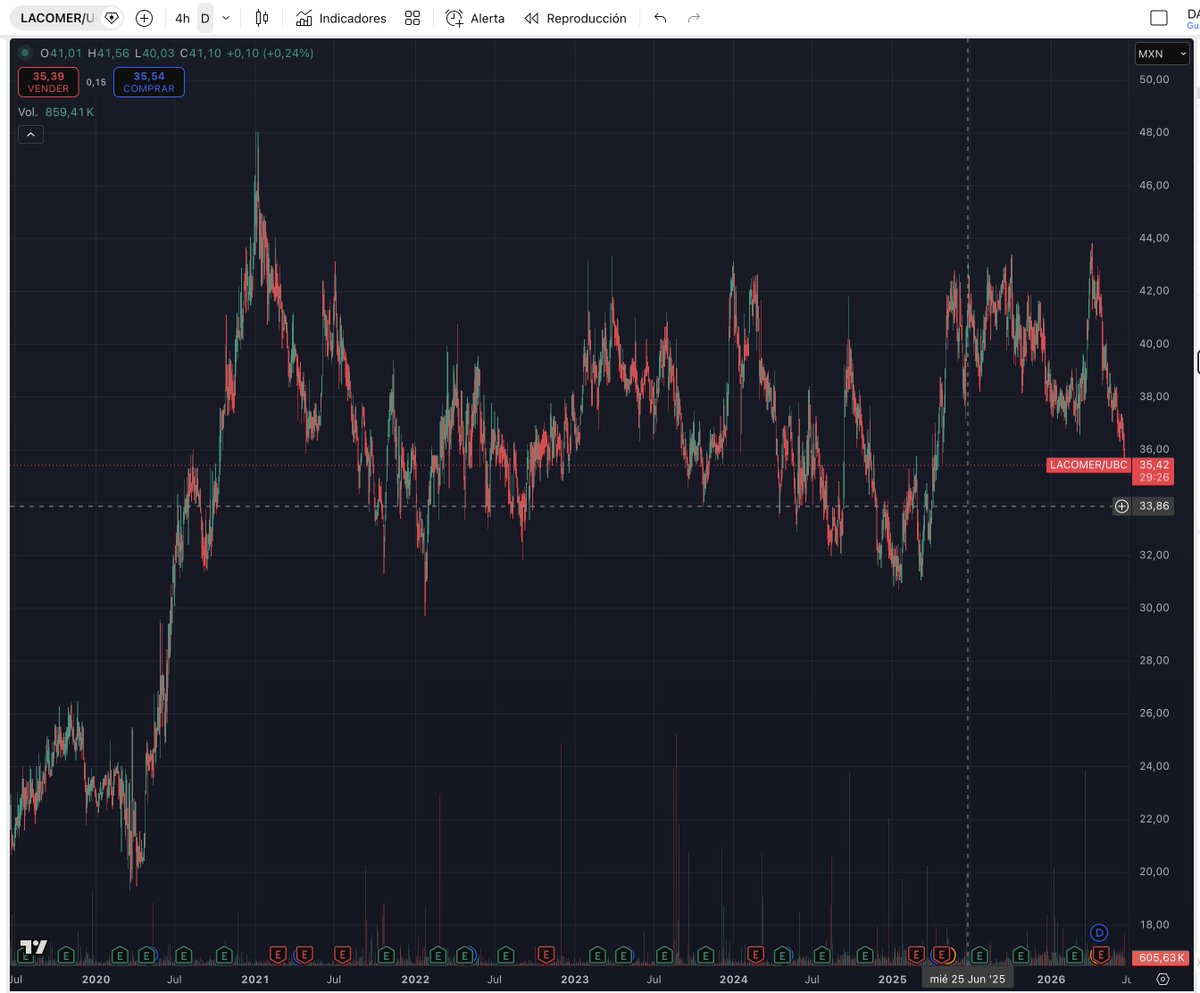Image resolution: width=1200 pixels, height=993 pixels.
Task: Click the blue D dividend marker
Action: pyautogui.click(x=1099, y=932)
